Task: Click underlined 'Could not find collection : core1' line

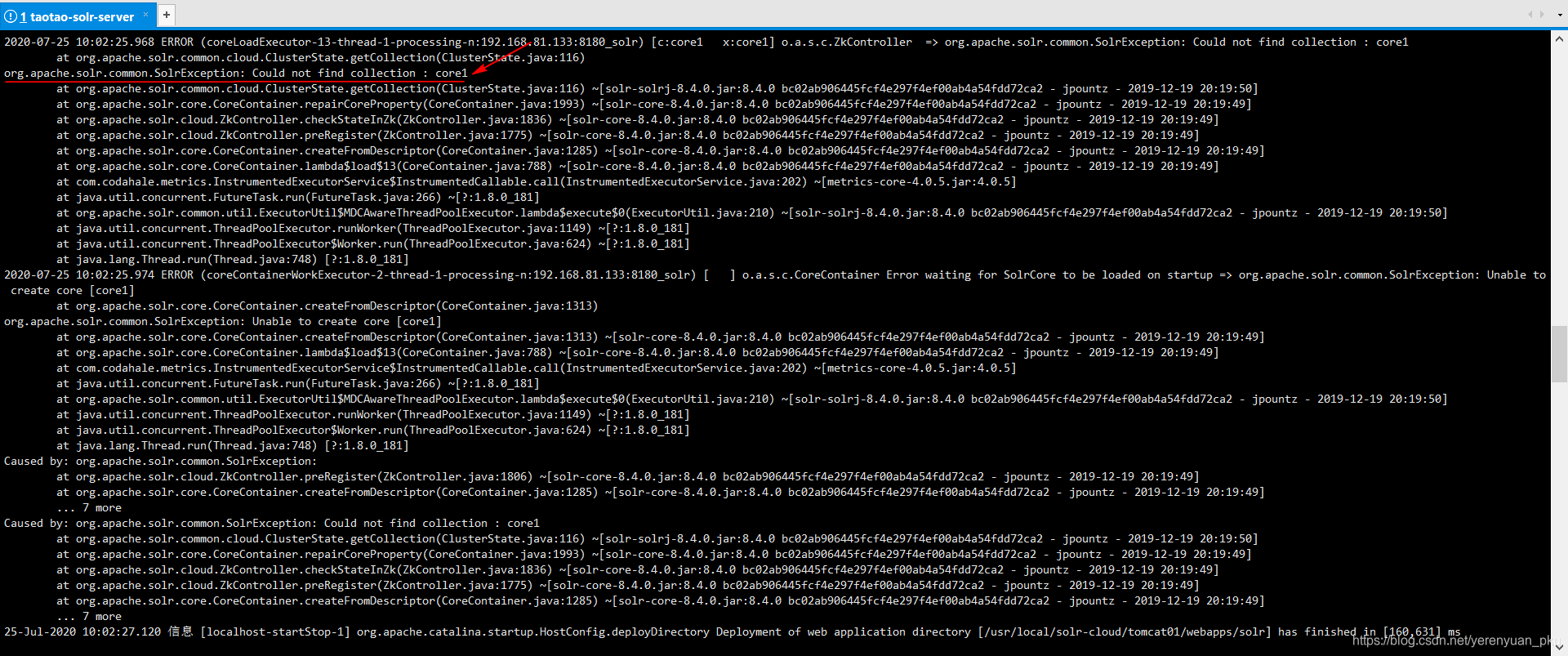Action: (236, 73)
